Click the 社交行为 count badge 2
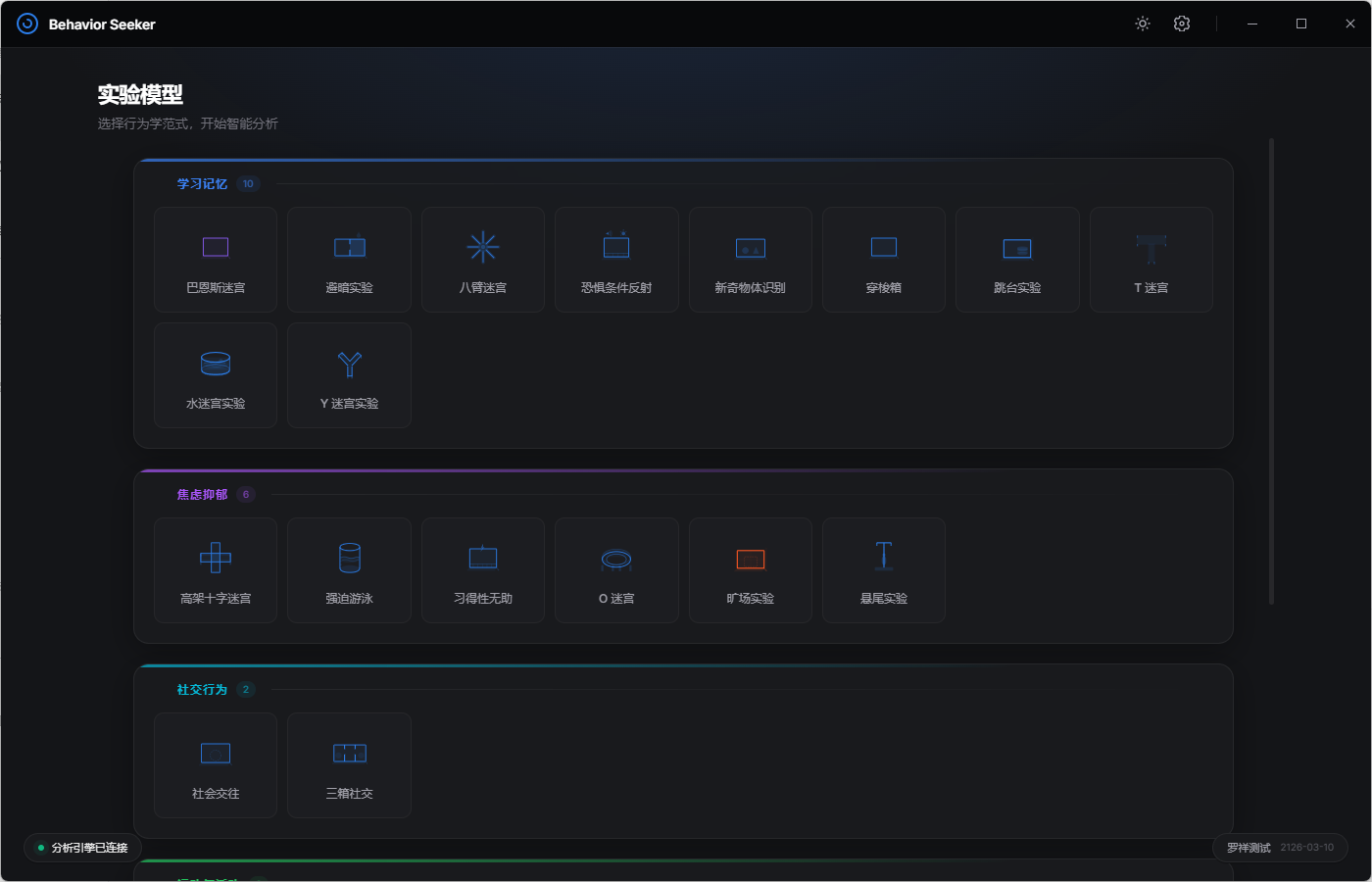The width and height of the screenshot is (1372, 882). click(x=246, y=689)
